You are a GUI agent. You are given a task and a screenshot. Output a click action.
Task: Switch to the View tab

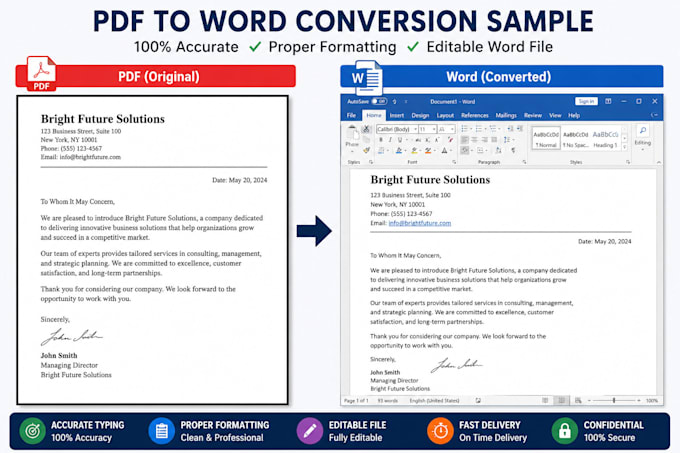point(555,115)
